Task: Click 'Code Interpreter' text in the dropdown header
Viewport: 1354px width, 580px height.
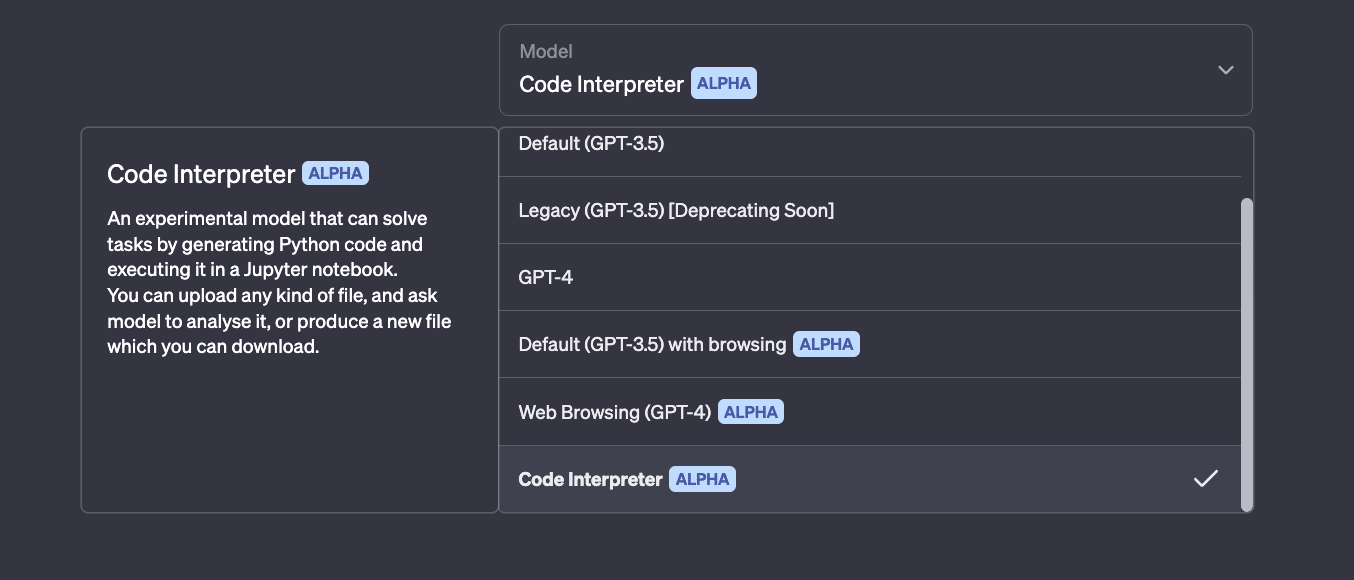Action: [601, 84]
